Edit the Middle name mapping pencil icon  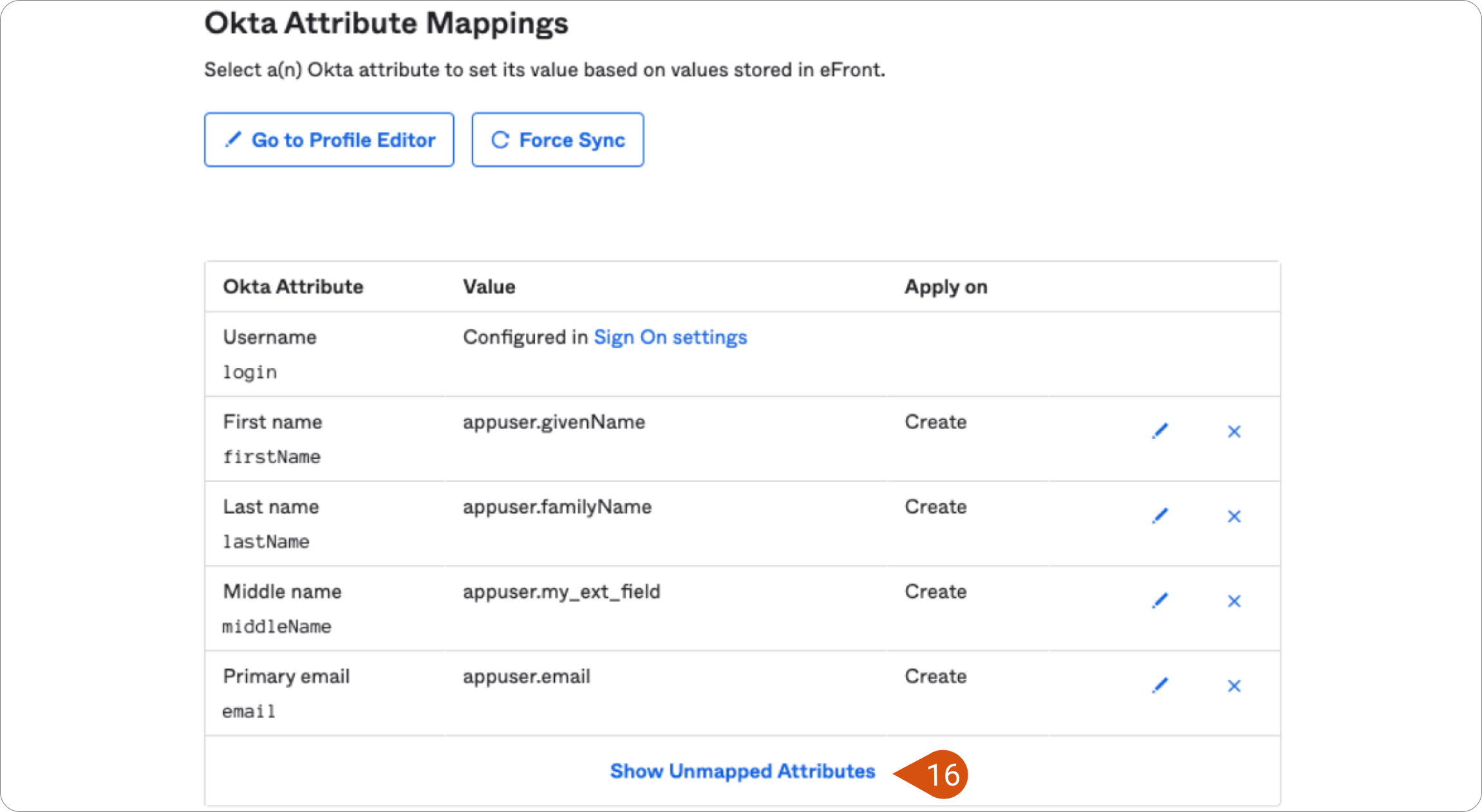coord(1160,601)
